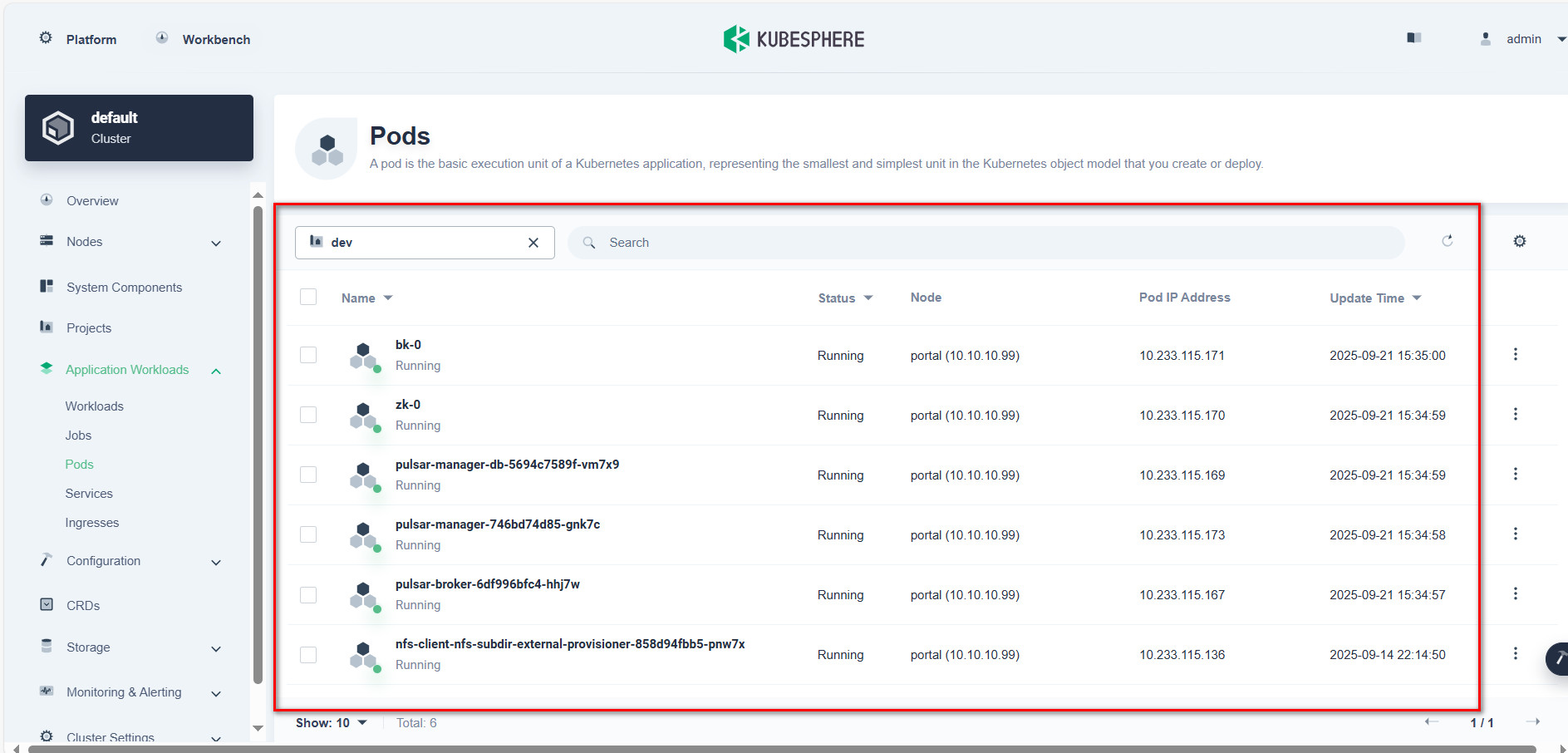Click the project icon in dev filter
The width and height of the screenshot is (1568, 753).
pos(316,241)
